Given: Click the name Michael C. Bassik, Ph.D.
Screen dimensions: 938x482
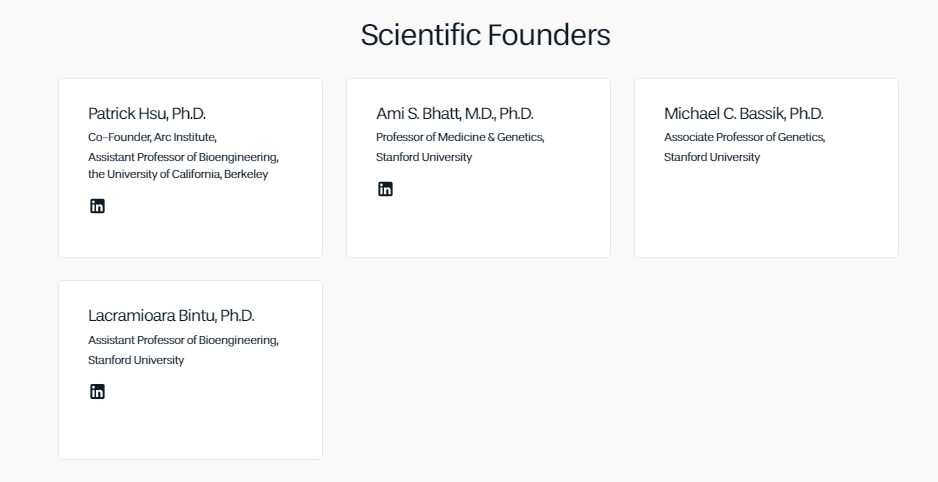Looking at the screenshot, I should point(744,114).
